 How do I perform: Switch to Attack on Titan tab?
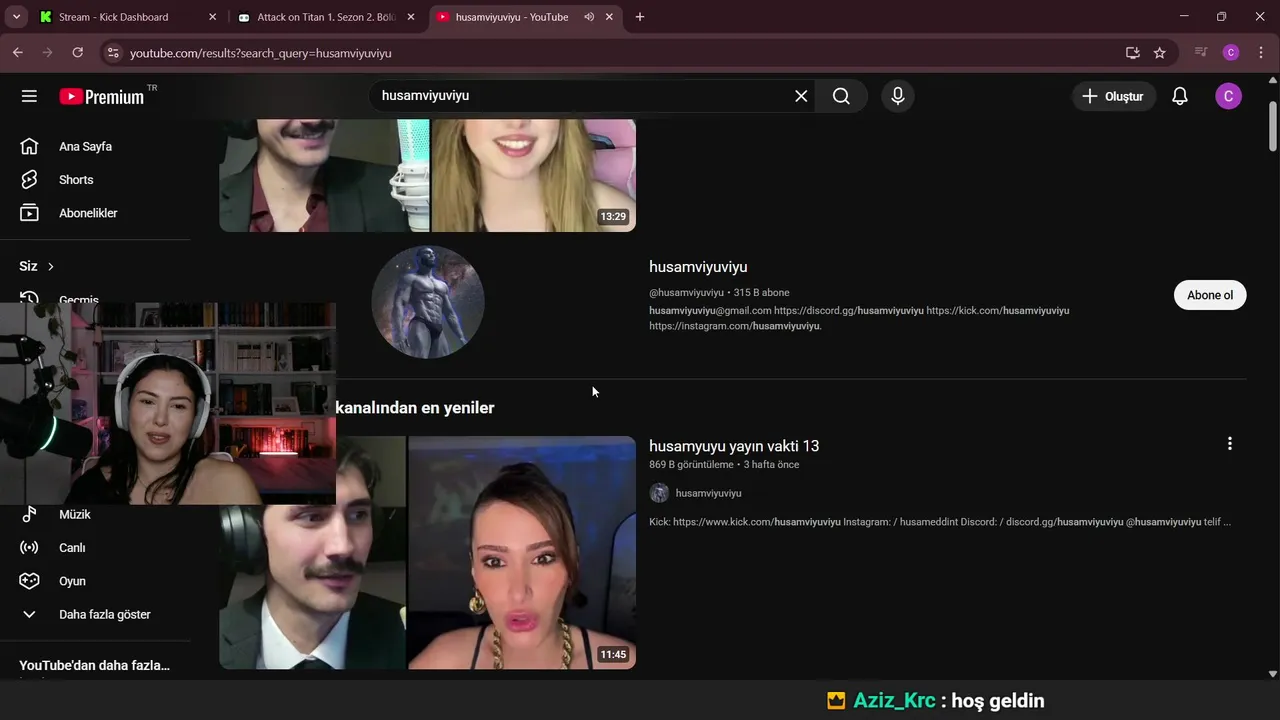coord(326,17)
